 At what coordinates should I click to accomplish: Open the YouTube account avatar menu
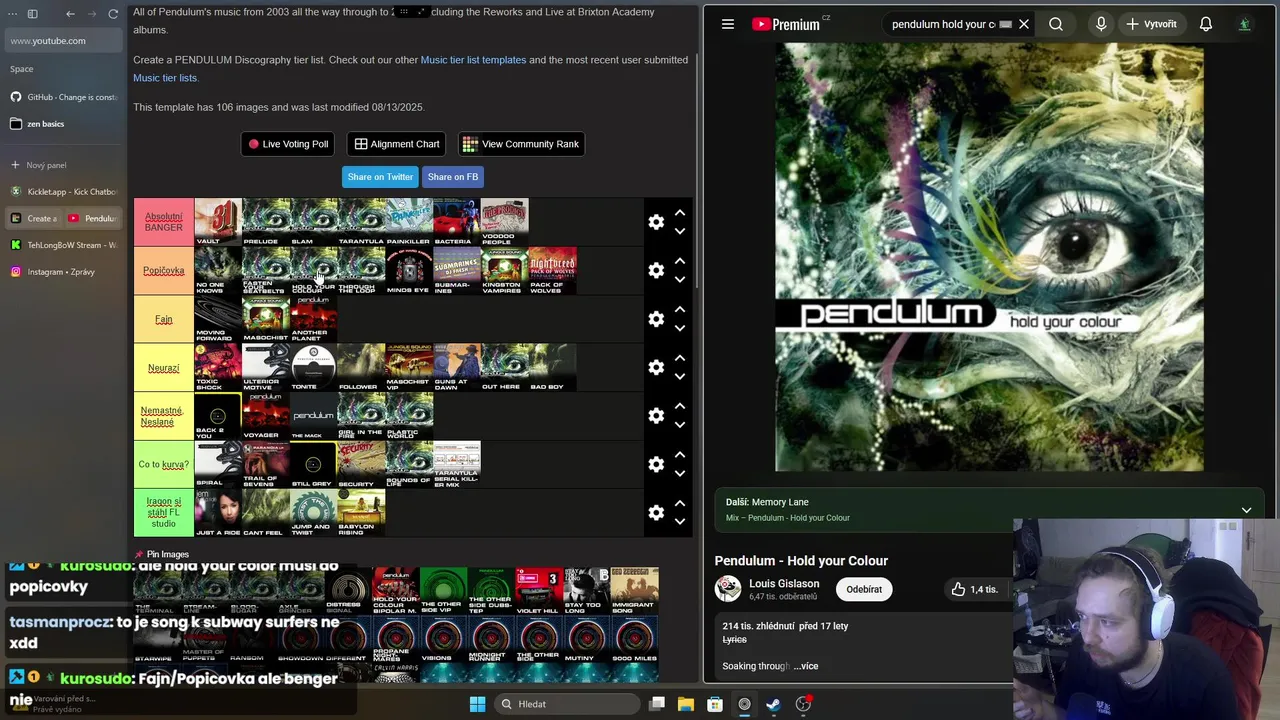click(1245, 24)
